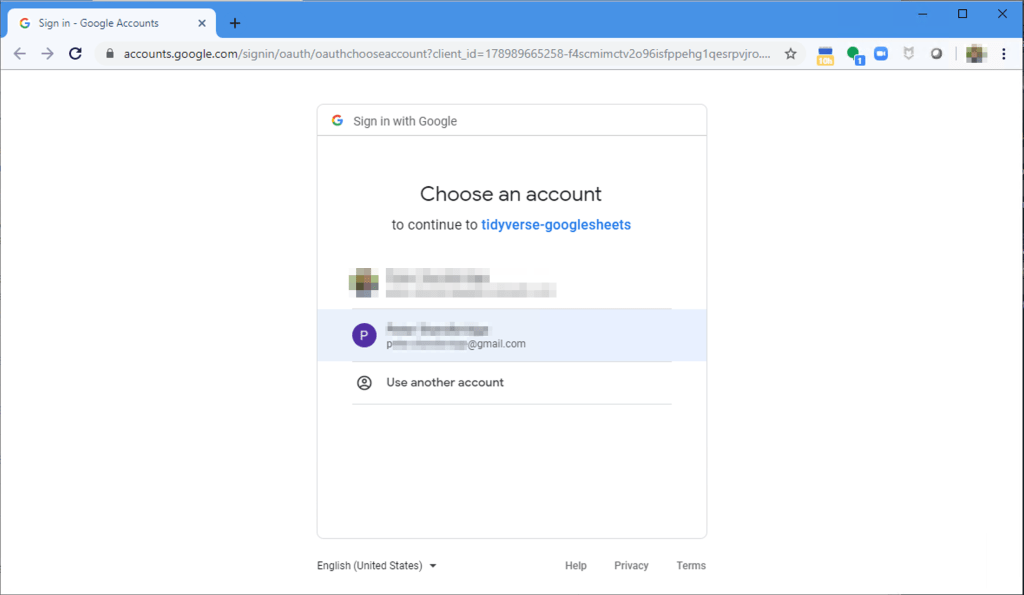The height and width of the screenshot is (595, 1024).
Task: Open the tidyverse-googlesheets link
Action: [x=556, y=225]
